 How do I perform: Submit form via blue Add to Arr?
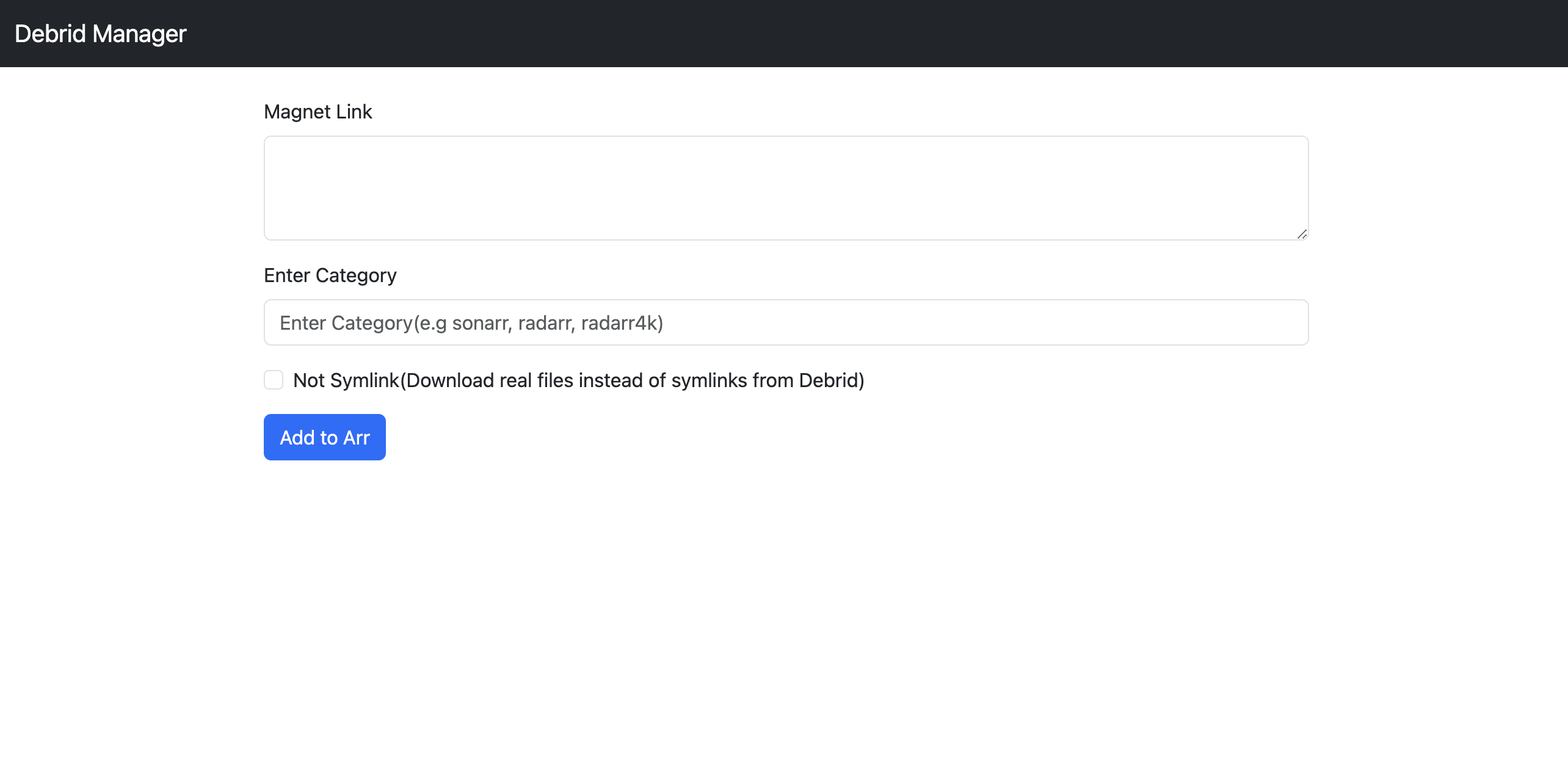(x=324, y=437)
